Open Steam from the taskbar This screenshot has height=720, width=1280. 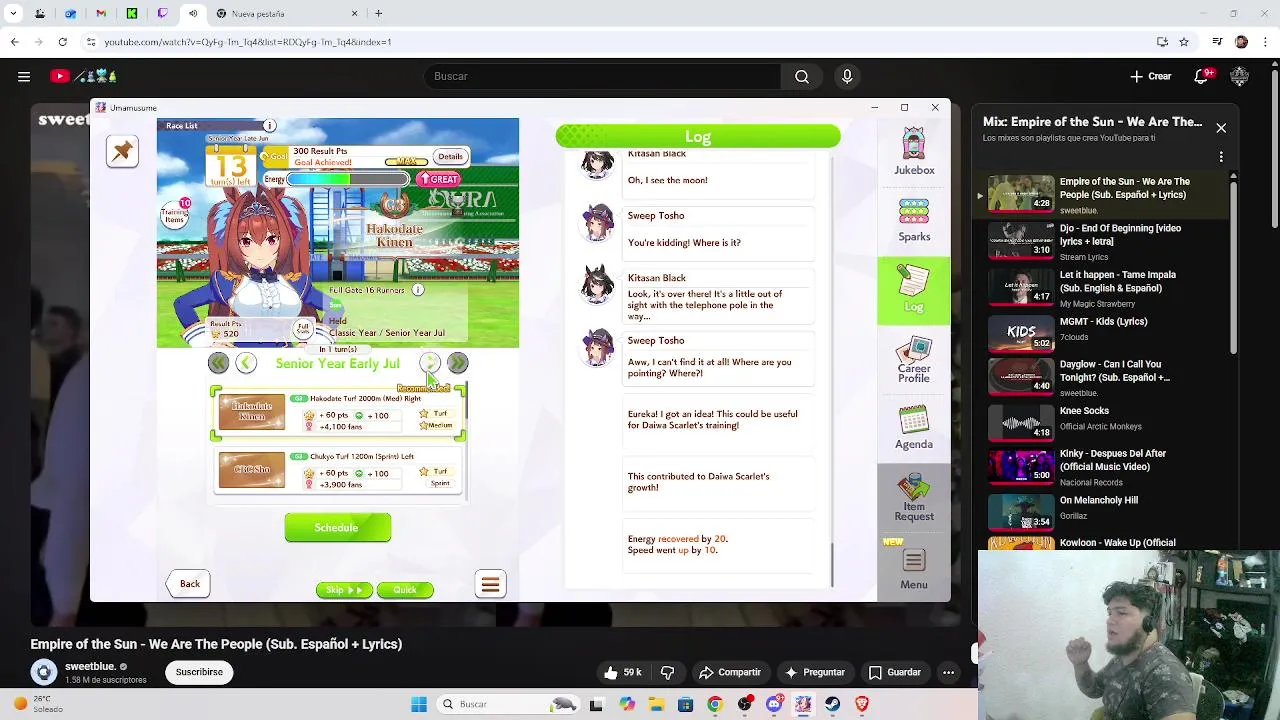pos(832,704)
